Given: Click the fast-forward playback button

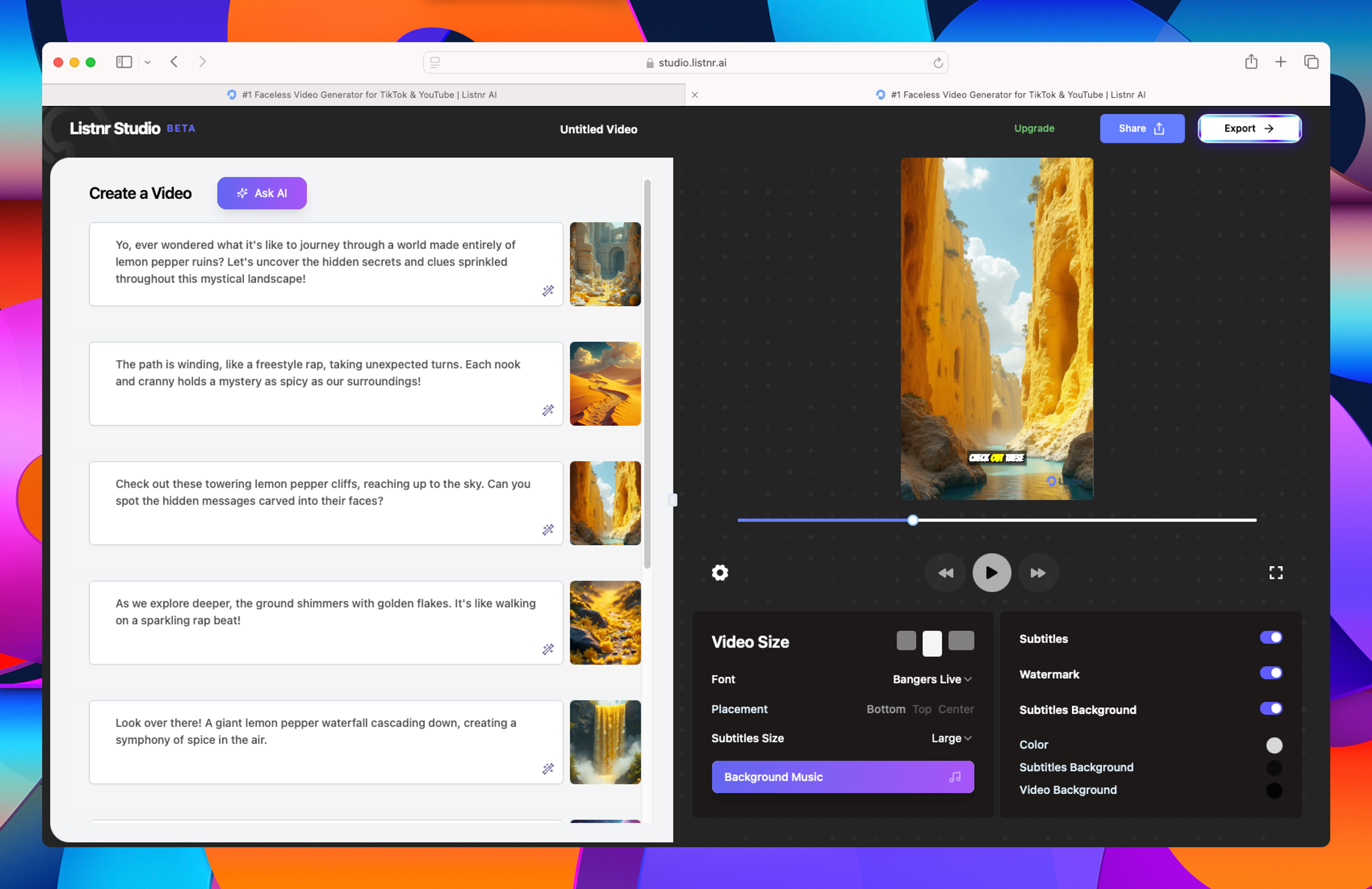Looking at the screenshot, I should (x=1038, y=572).
